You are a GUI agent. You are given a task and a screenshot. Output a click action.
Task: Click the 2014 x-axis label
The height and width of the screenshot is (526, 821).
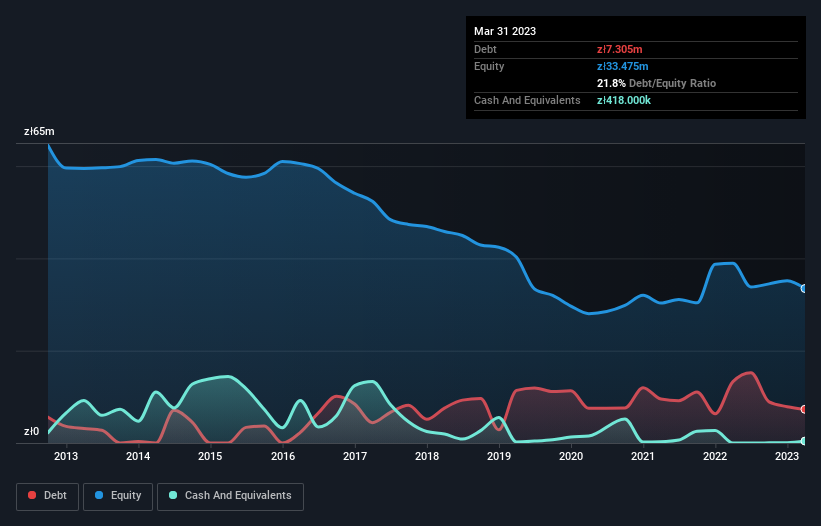(138, 456)
